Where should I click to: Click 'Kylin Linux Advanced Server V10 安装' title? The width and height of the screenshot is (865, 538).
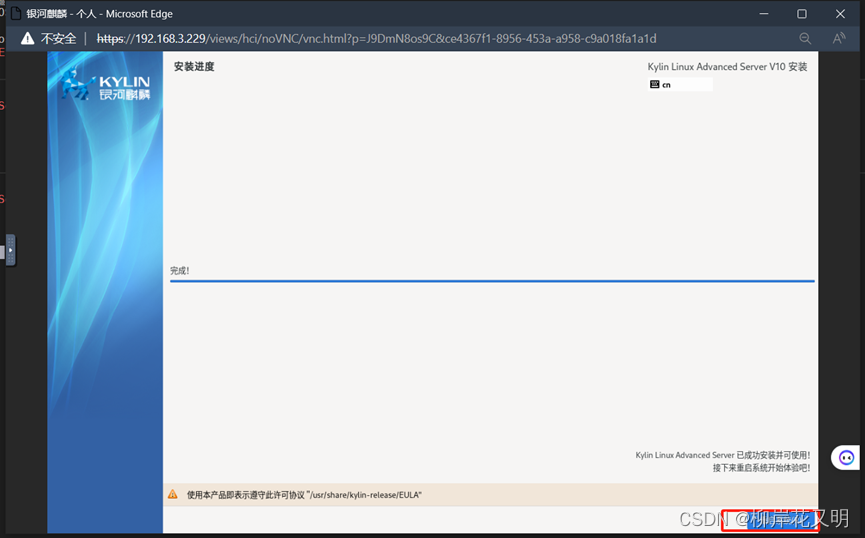click(x=727, y=67)
